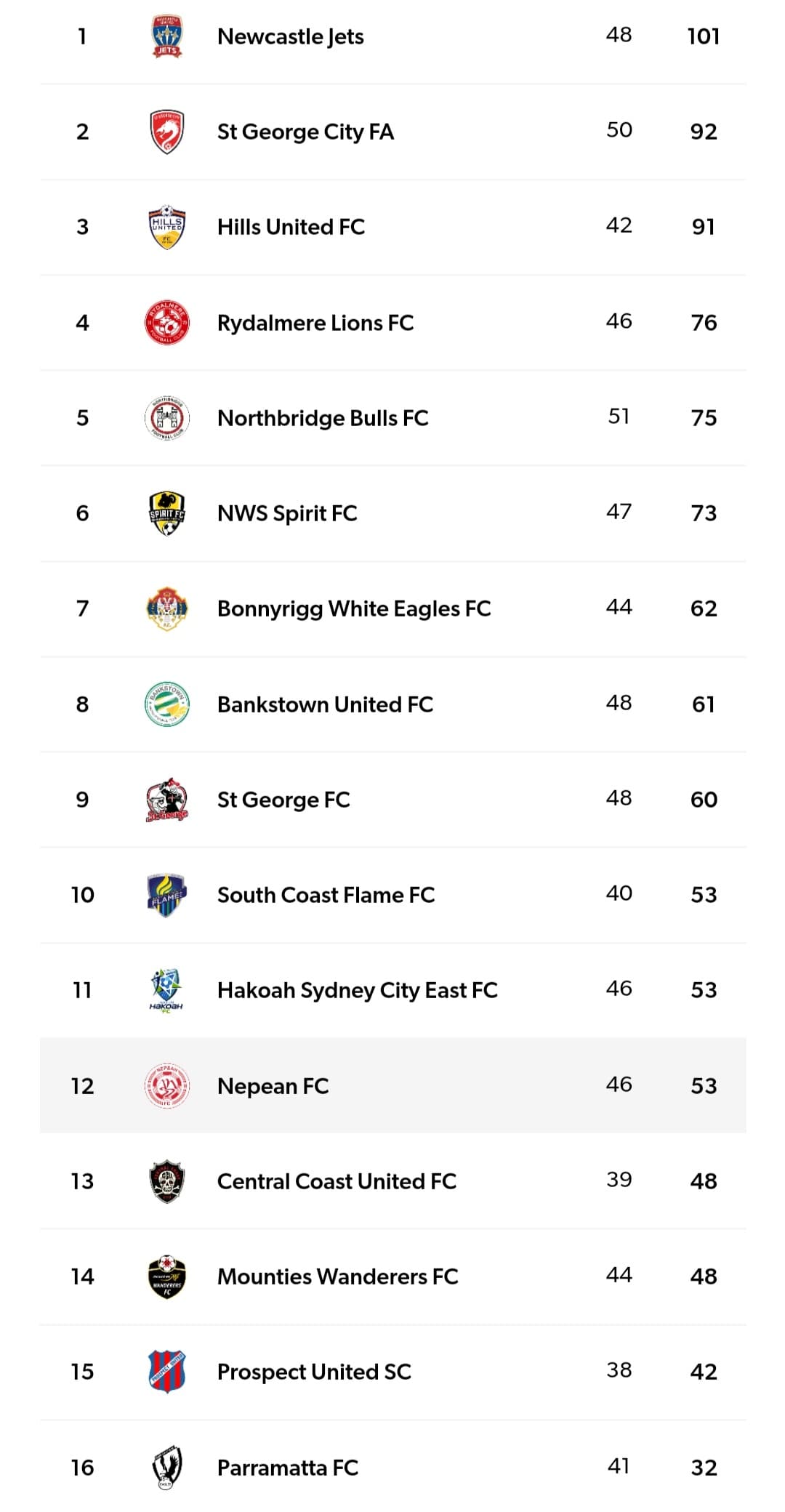Click the Bonnyrigg White Eagles logo

pos(166,608)
